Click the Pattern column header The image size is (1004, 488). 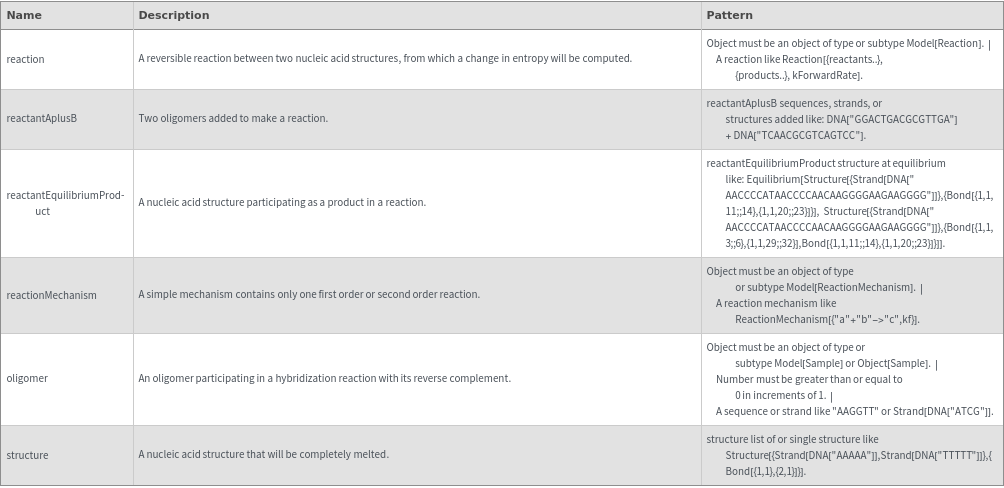[x=729, y=15]
